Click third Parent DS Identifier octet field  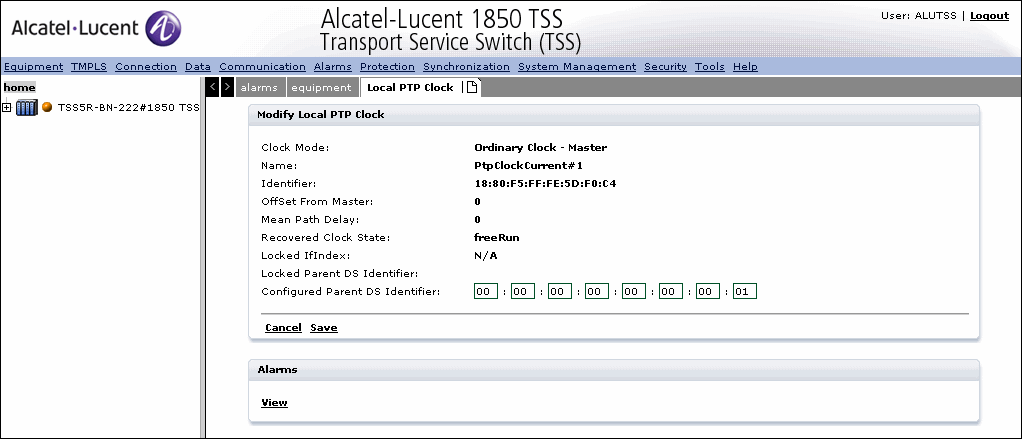pos(560,291)
